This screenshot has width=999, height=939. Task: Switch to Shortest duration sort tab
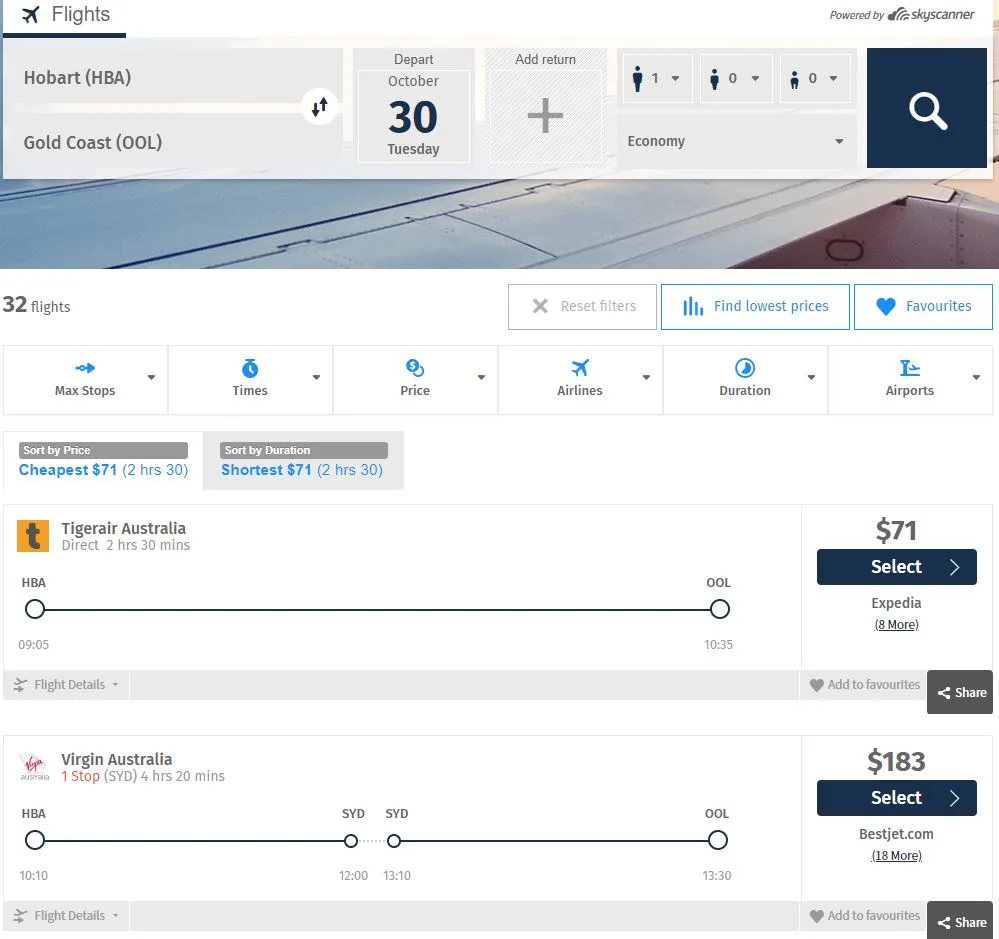point(302,461)
